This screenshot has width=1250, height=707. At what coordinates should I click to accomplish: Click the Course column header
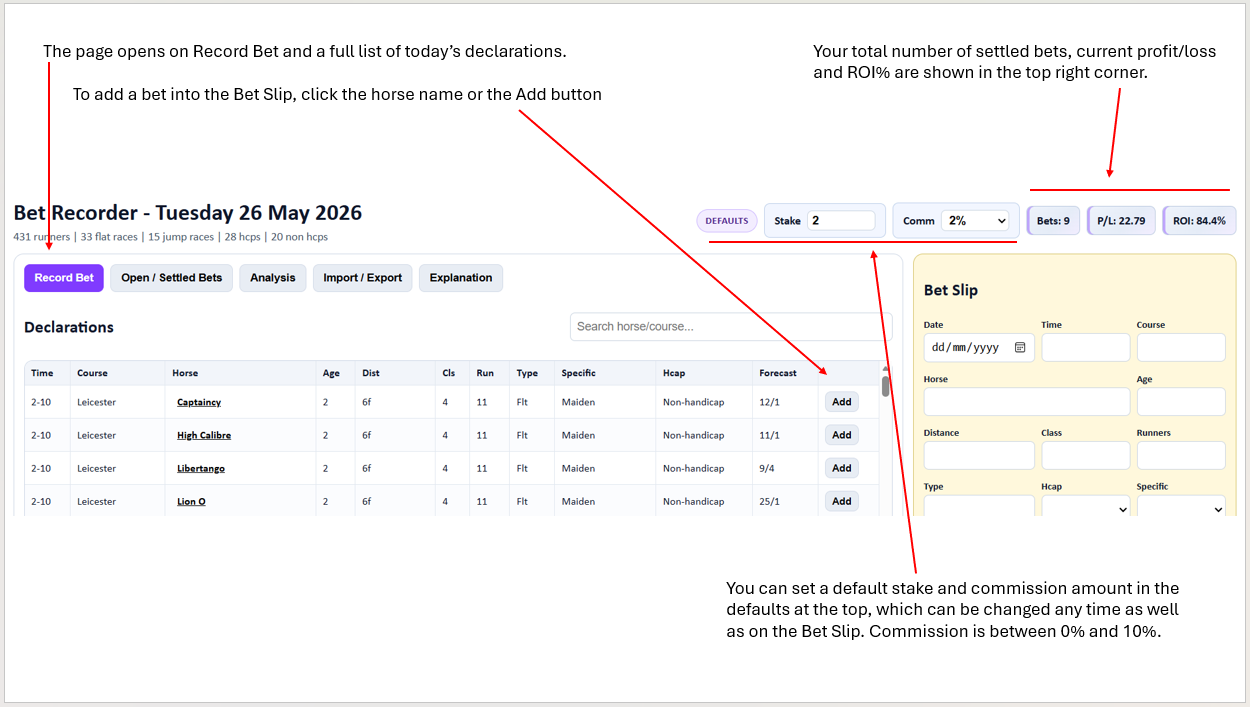[x=92, y=373]
